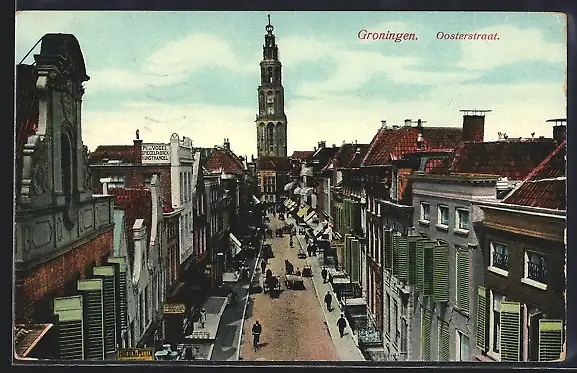The height and width of the screenshot is (373, 577).
Task: Click the green shutter at the bottom right corner
Action: pyautogui.click(x=551, y=339)
